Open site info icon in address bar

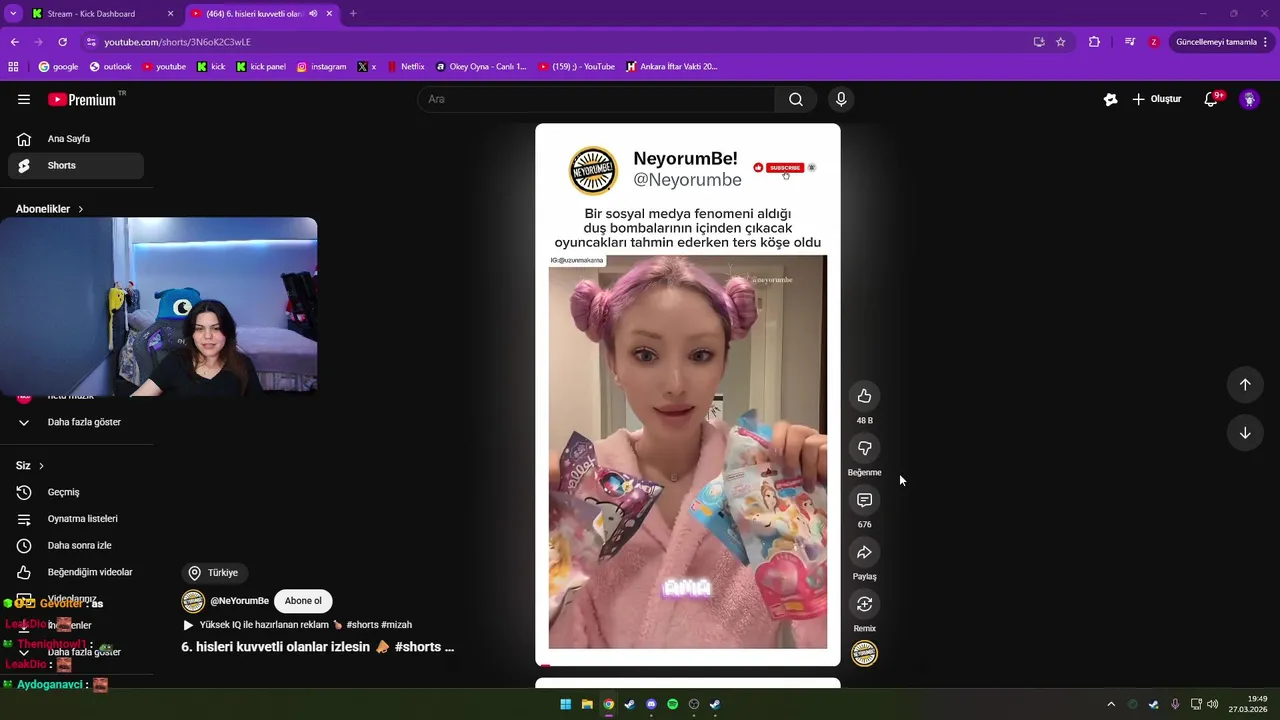point(91,42)
